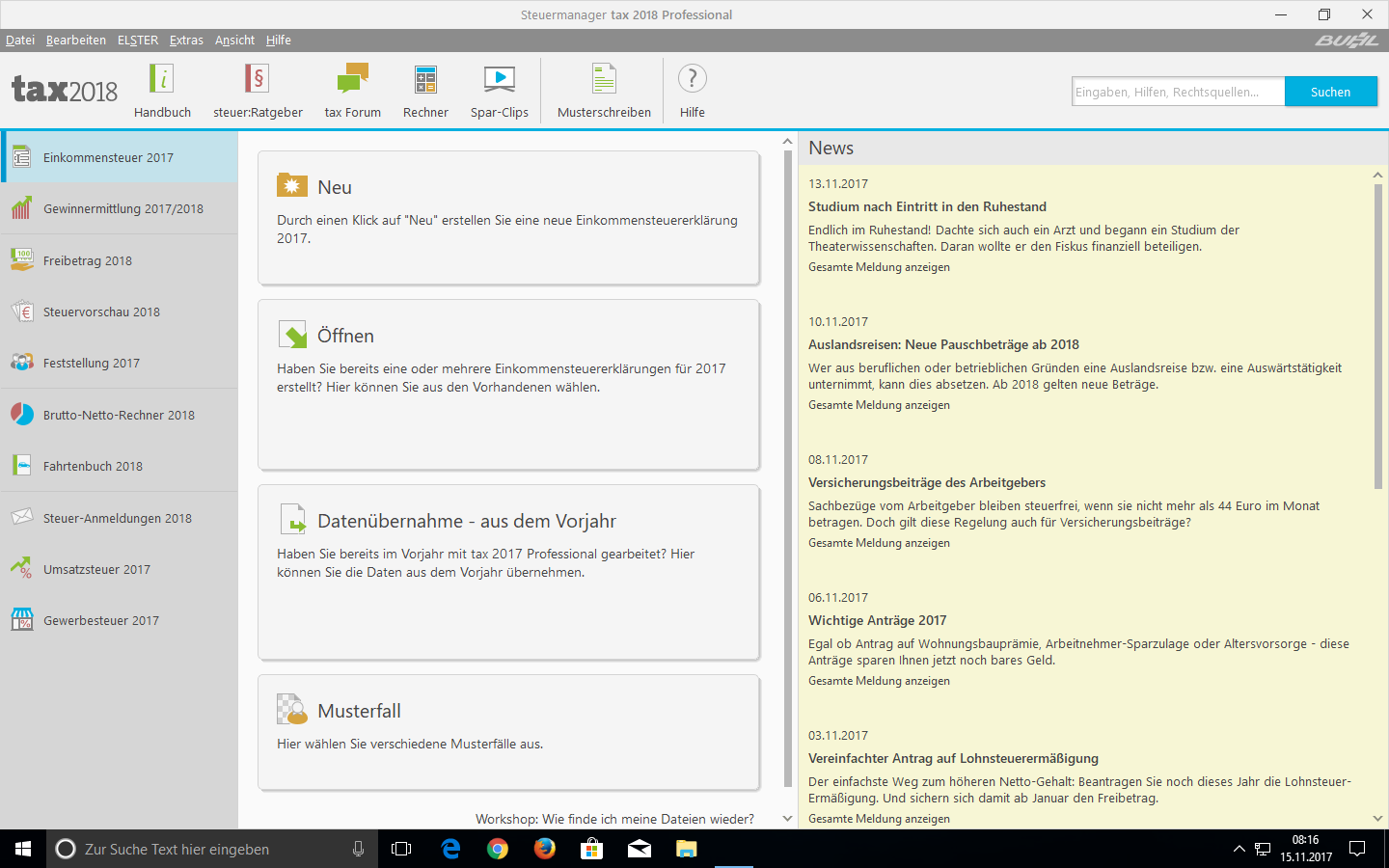
Task: Open Microsoft Edge from taskbar
Action: [x=450, y=849]
